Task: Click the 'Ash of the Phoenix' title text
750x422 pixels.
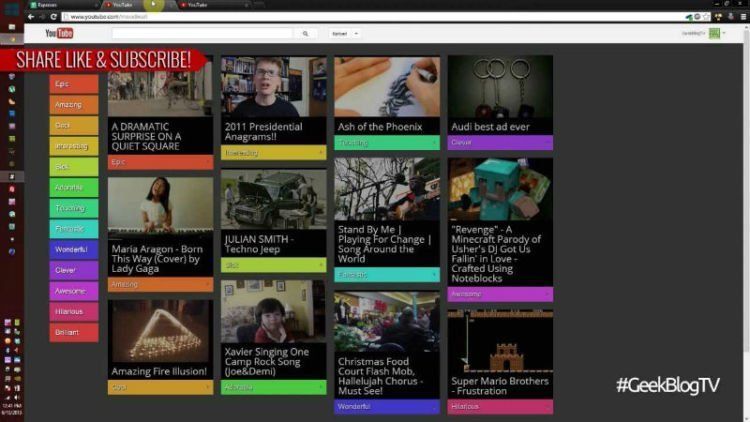Action: point(380,127)
